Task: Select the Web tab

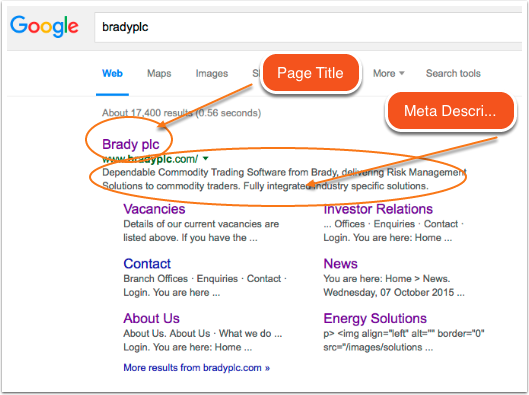Action: click(112, 73)
